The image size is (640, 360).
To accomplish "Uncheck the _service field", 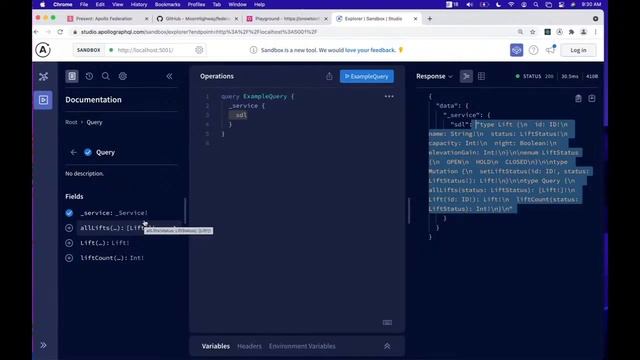I will point(69,213).
